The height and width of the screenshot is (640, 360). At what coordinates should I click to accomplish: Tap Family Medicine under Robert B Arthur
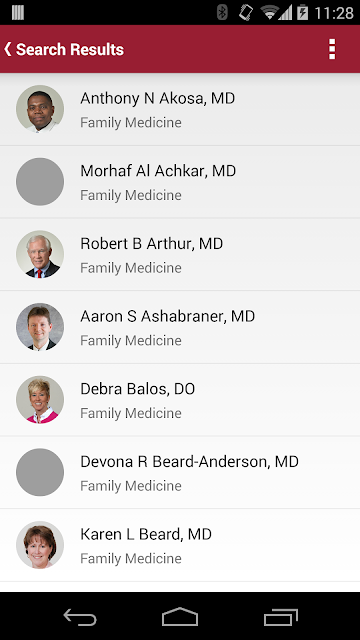tap(131, 268)
